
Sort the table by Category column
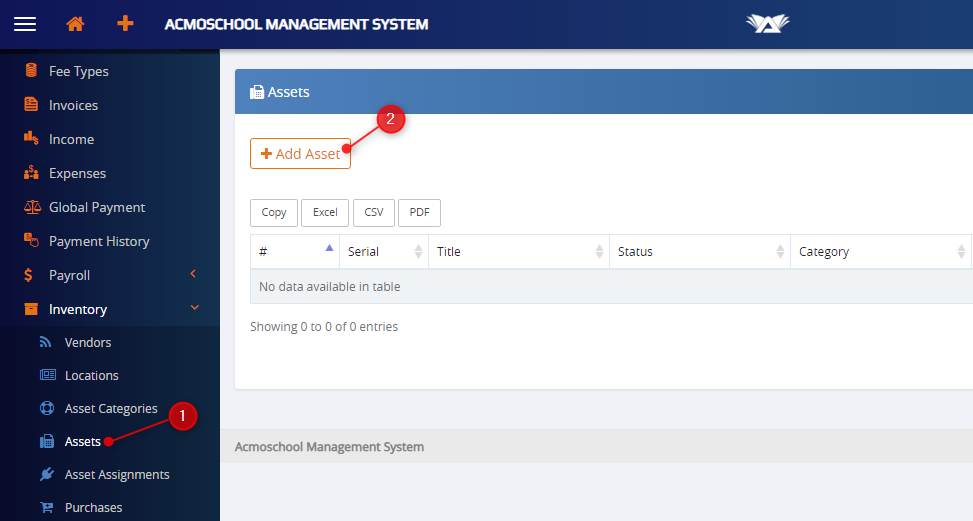point(880,252)
